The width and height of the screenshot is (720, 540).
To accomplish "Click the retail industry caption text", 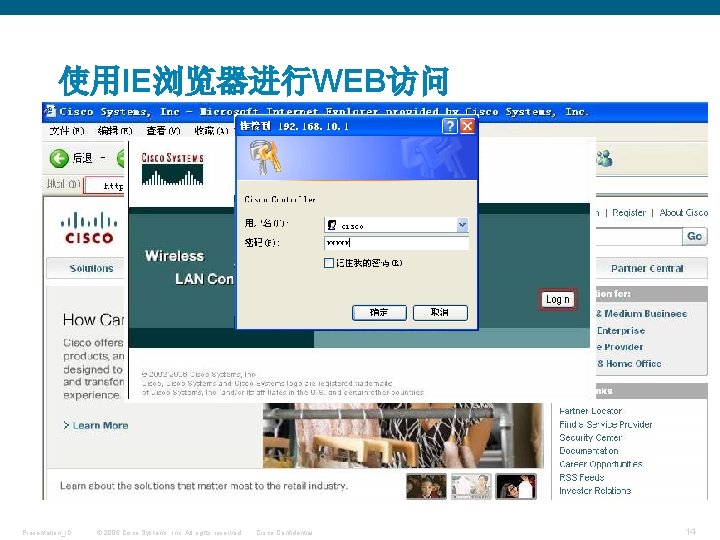I will (204, 486).
